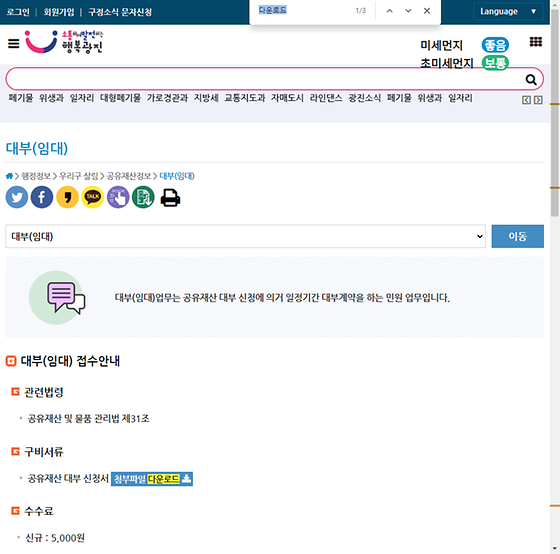The image size is (560, 554).
Task: Select the 지방세 keyword
Action: pyautogui.click(x=206, y=98)
